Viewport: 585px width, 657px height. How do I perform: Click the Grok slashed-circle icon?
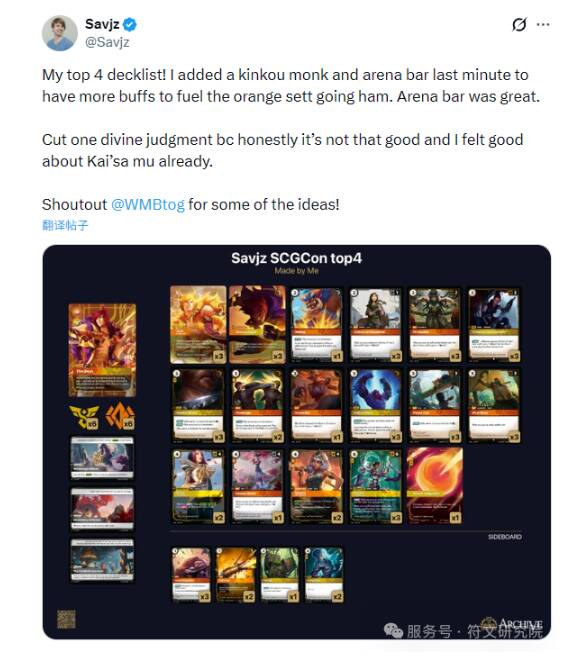(x=519, y=25)
